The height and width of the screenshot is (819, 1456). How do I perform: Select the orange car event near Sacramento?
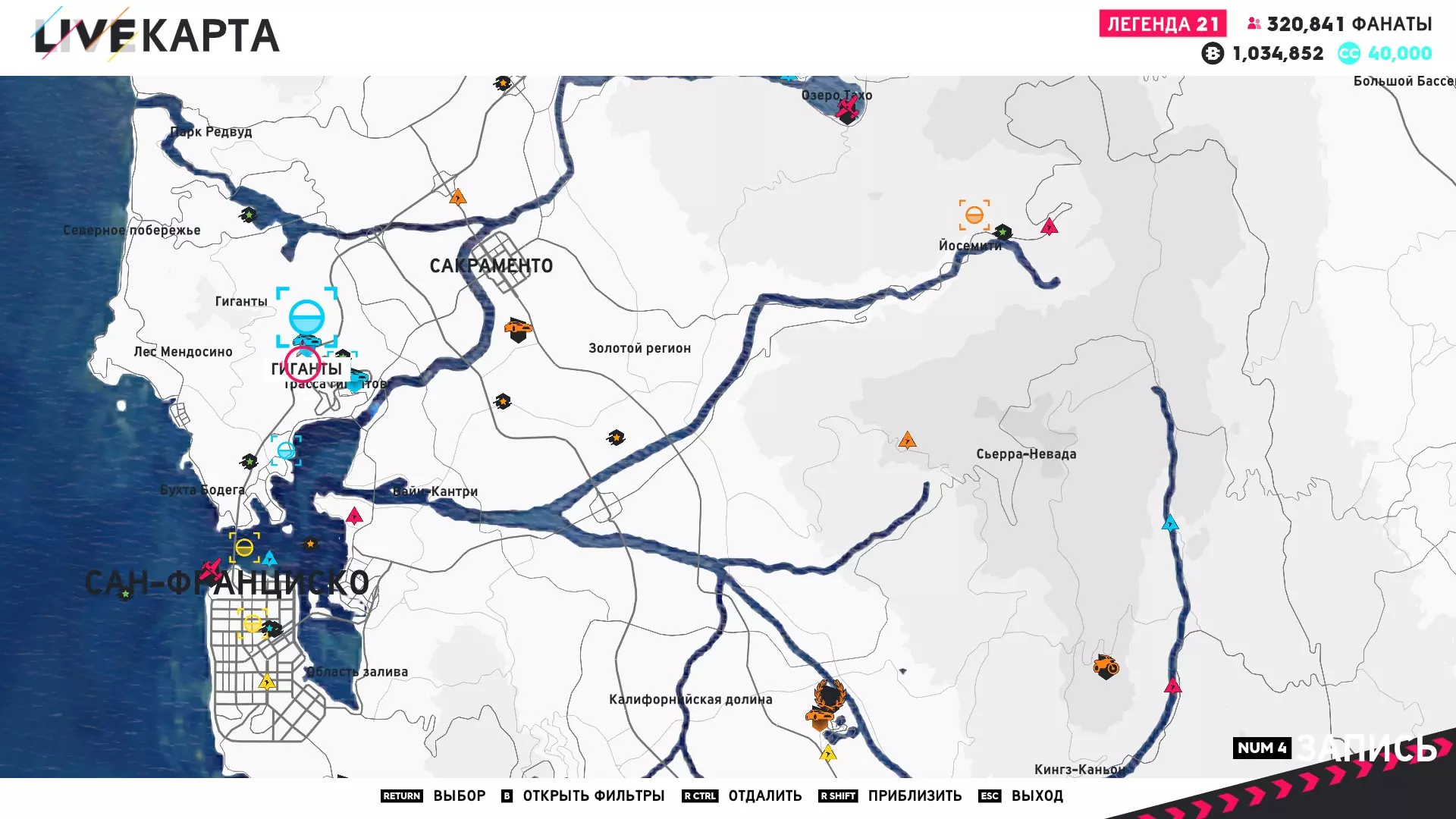[x=518, y=329]
